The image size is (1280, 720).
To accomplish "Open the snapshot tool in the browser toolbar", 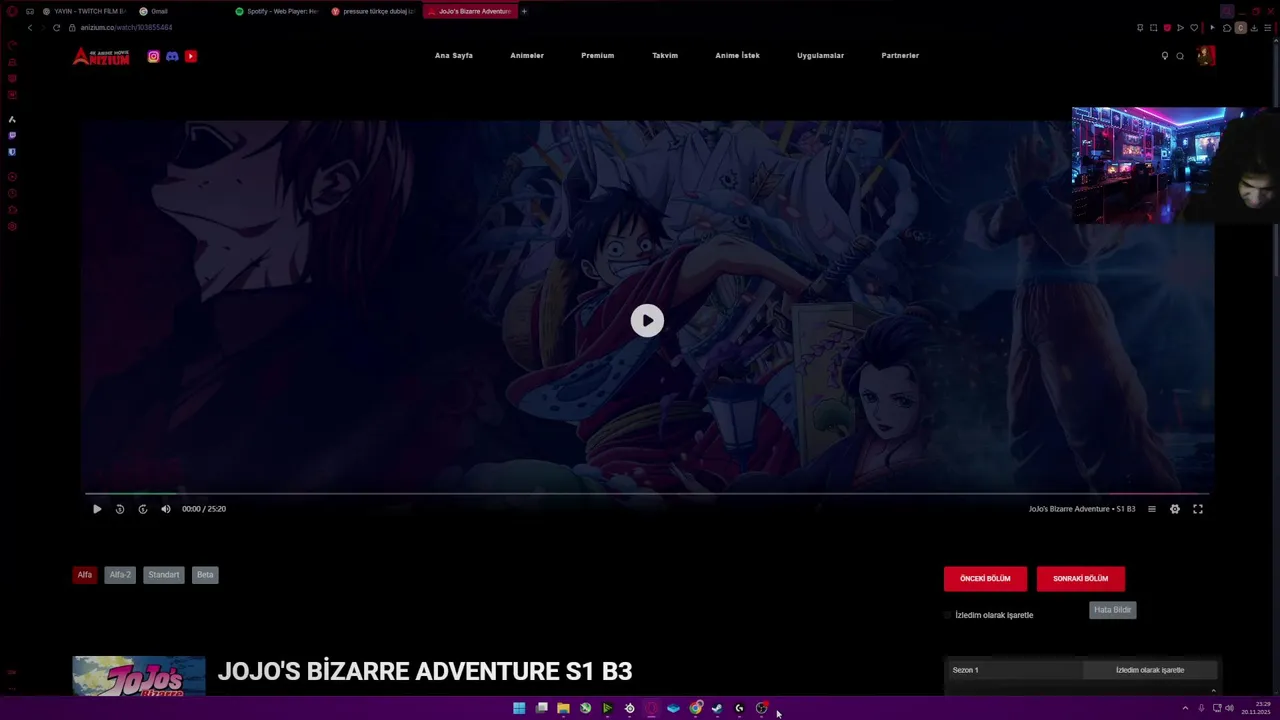I will [1153, 28].
